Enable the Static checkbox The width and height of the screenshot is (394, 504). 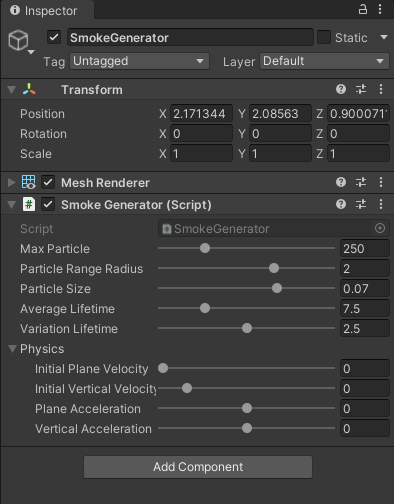(x=324, y=37)
